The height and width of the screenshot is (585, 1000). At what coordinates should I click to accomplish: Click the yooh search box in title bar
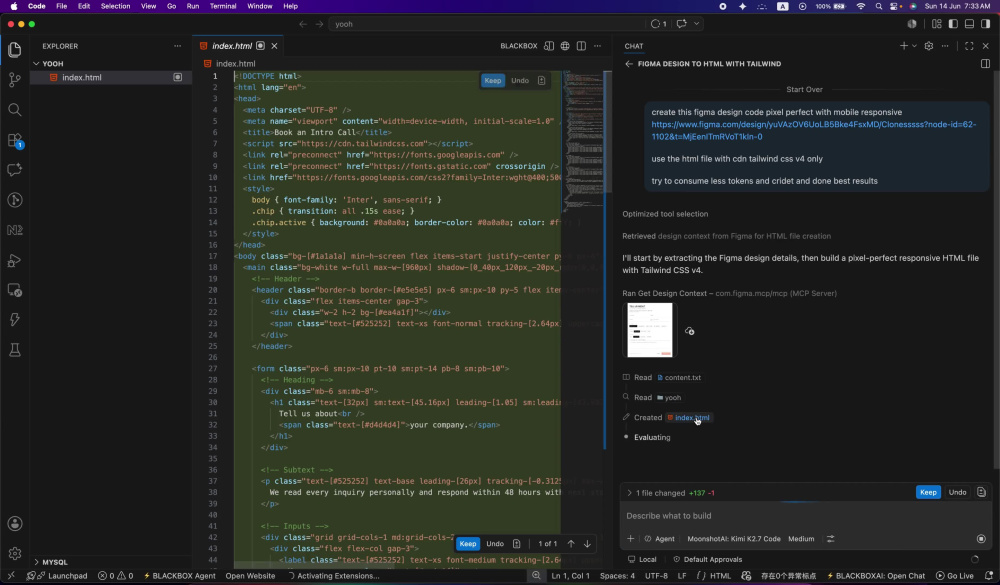click(488, 24)
